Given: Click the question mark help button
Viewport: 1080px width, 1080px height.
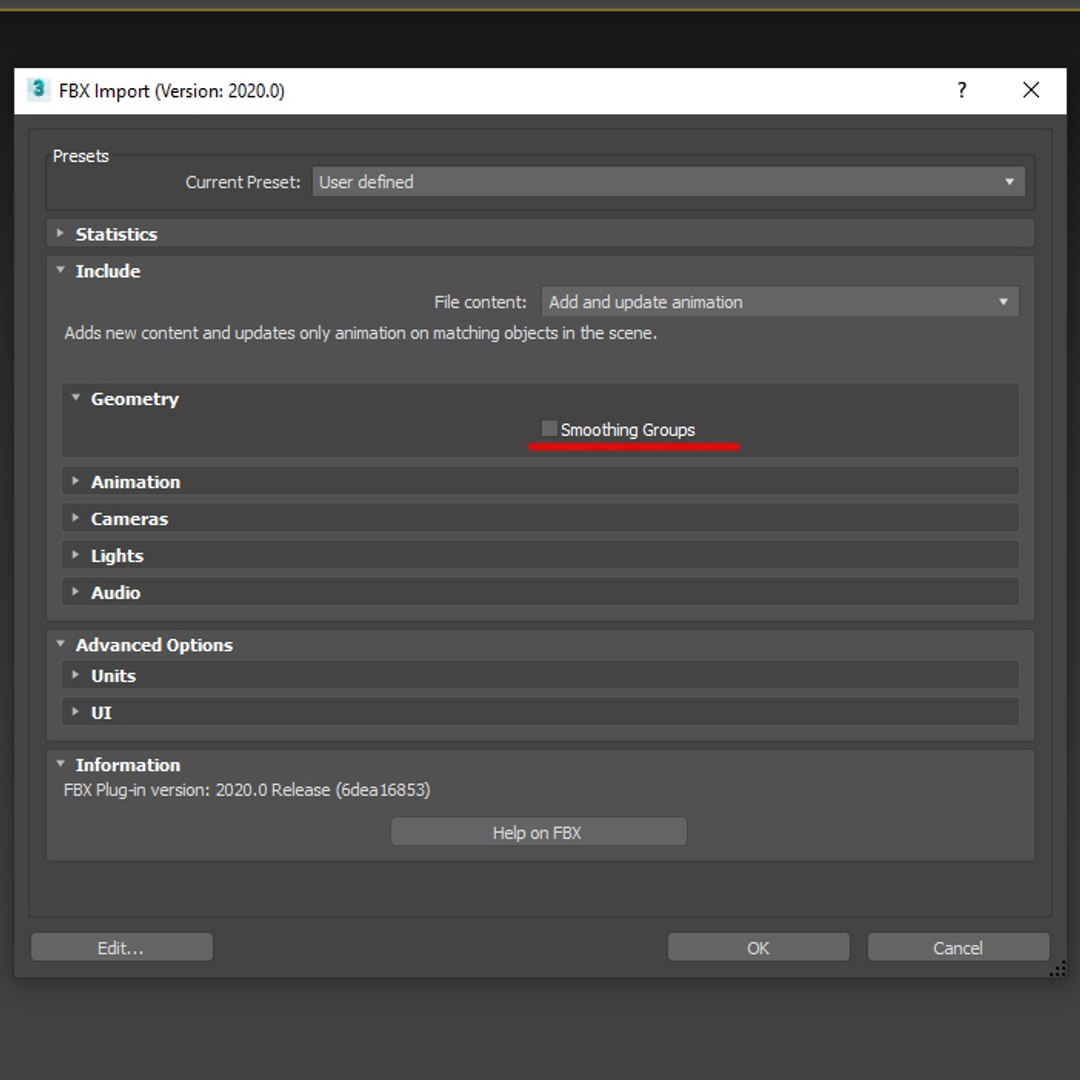Looking at the screenshot, I should tap(962, 90).
